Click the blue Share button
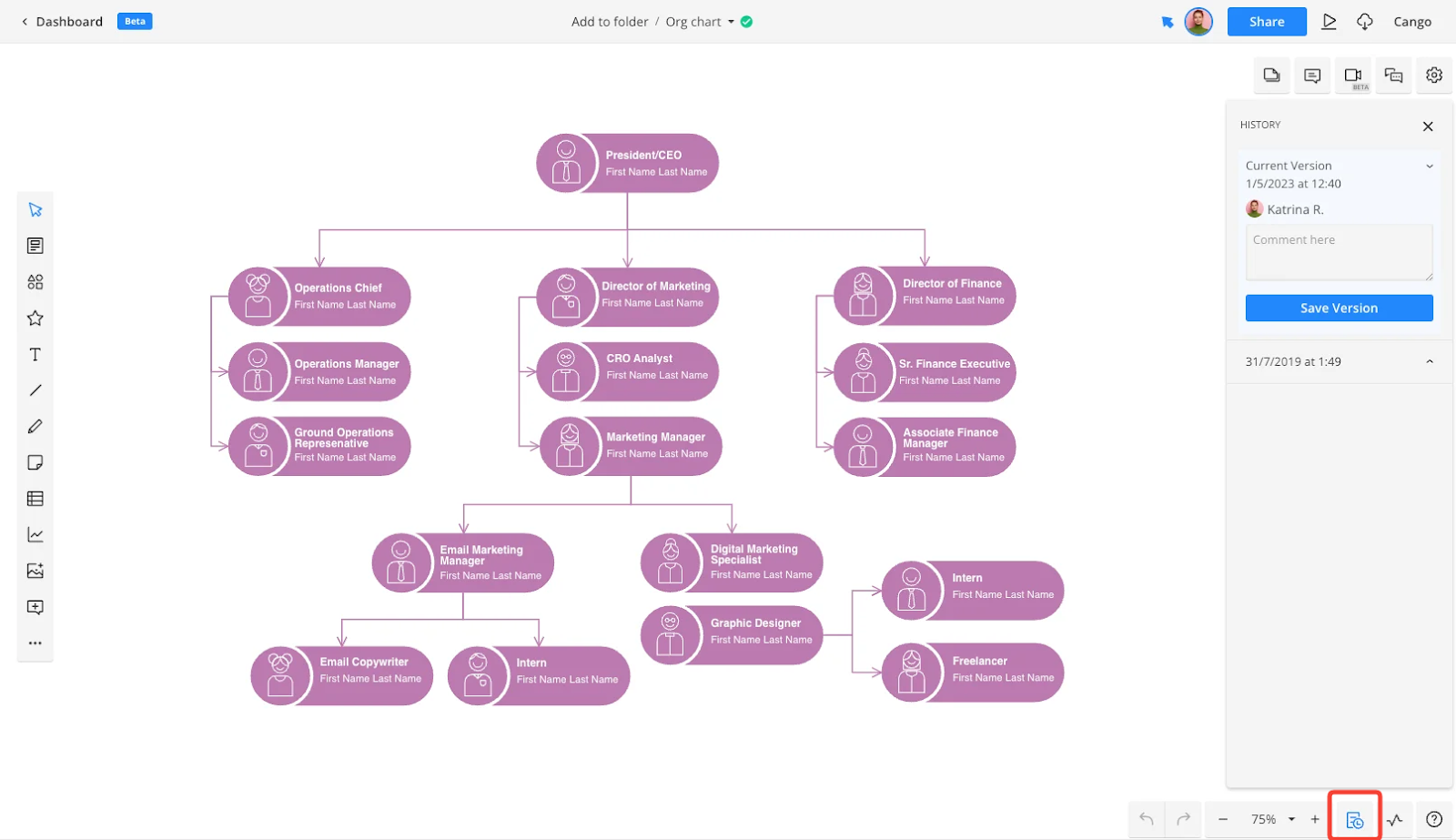 [x=1266, y=21]
